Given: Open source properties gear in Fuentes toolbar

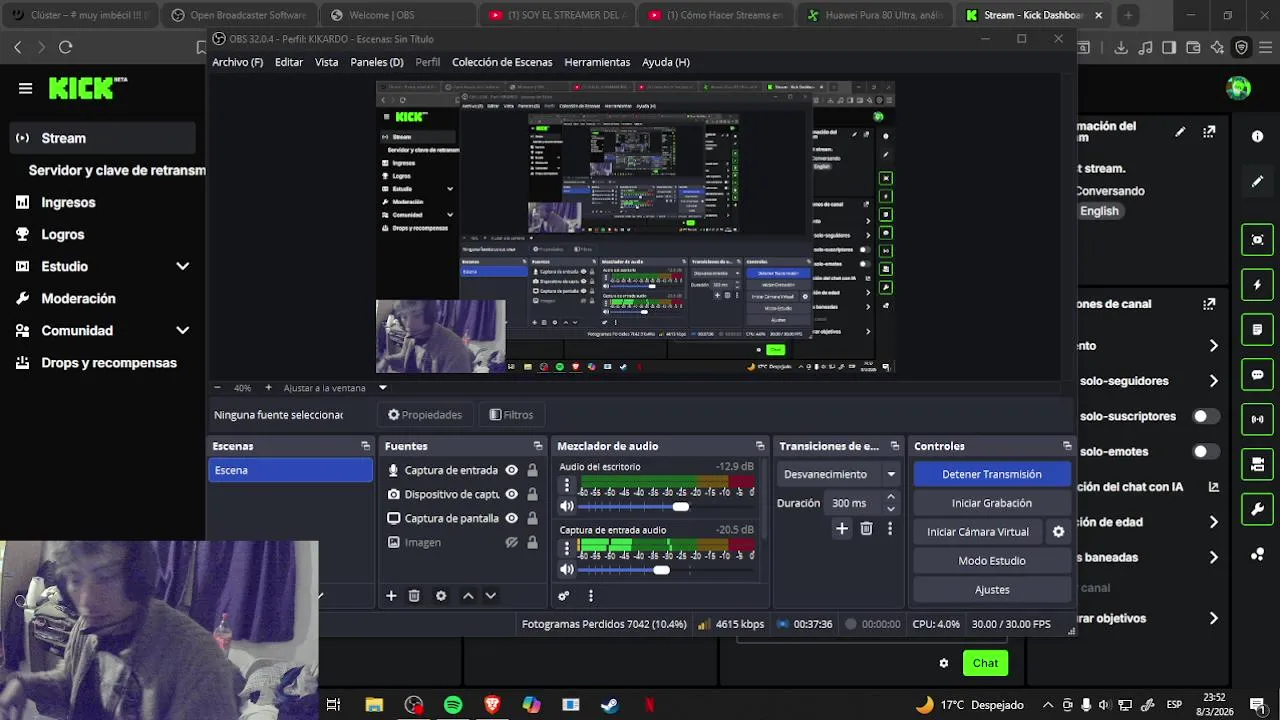Looking at the screenshot, I should click(x=441, y=596).
